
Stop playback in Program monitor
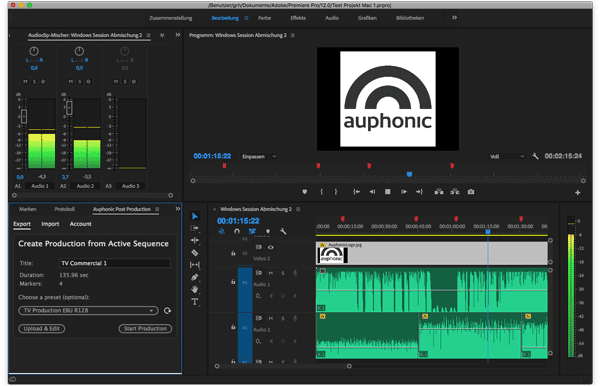pyautogui.click(x=388, y=192)
